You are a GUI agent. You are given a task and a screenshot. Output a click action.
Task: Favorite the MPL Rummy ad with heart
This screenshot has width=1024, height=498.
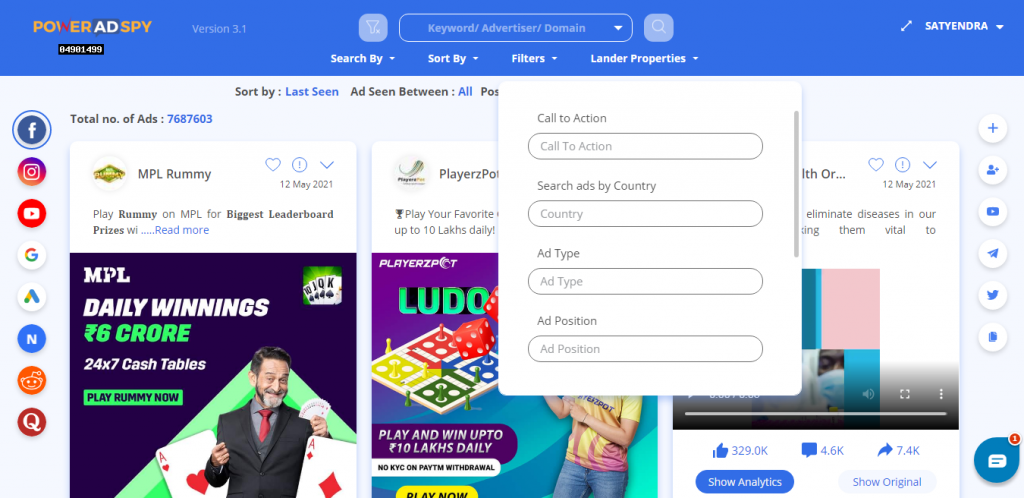point(273,164)
